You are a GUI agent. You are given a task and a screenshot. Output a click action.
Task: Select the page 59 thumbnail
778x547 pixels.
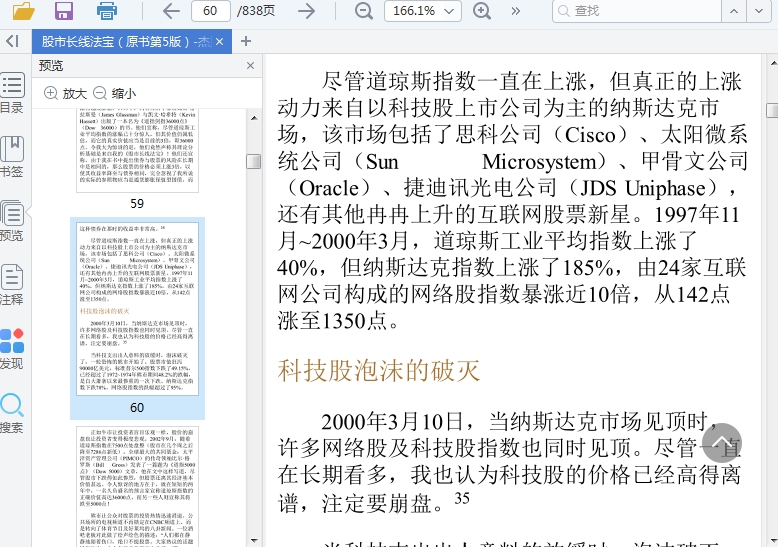coord(137,150)
